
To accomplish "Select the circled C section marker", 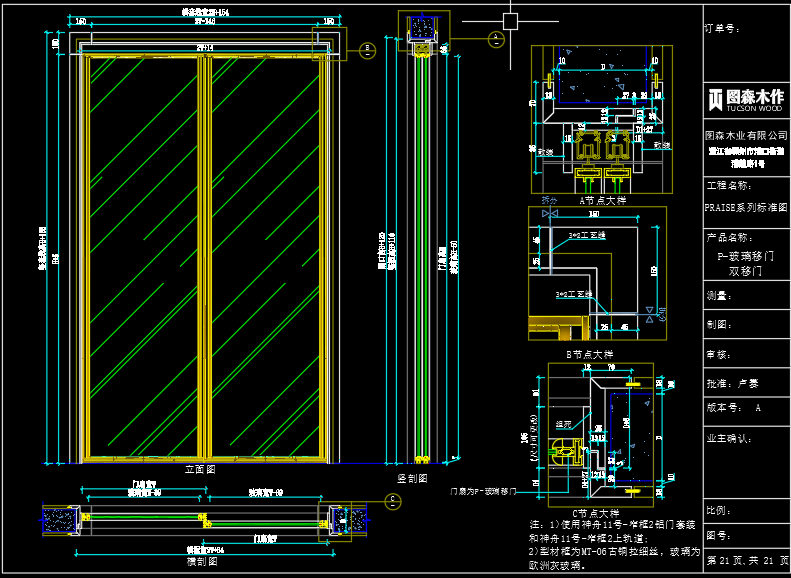I will coord(393,500).
